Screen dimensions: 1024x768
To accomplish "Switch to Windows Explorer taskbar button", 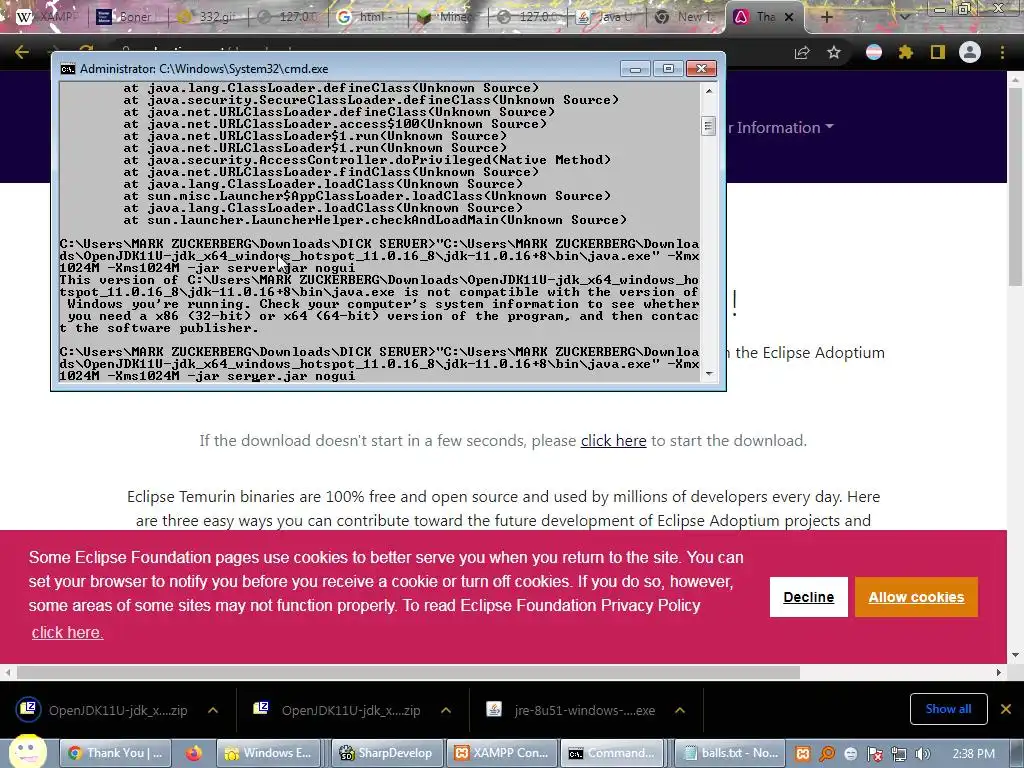I will (268, 753).
